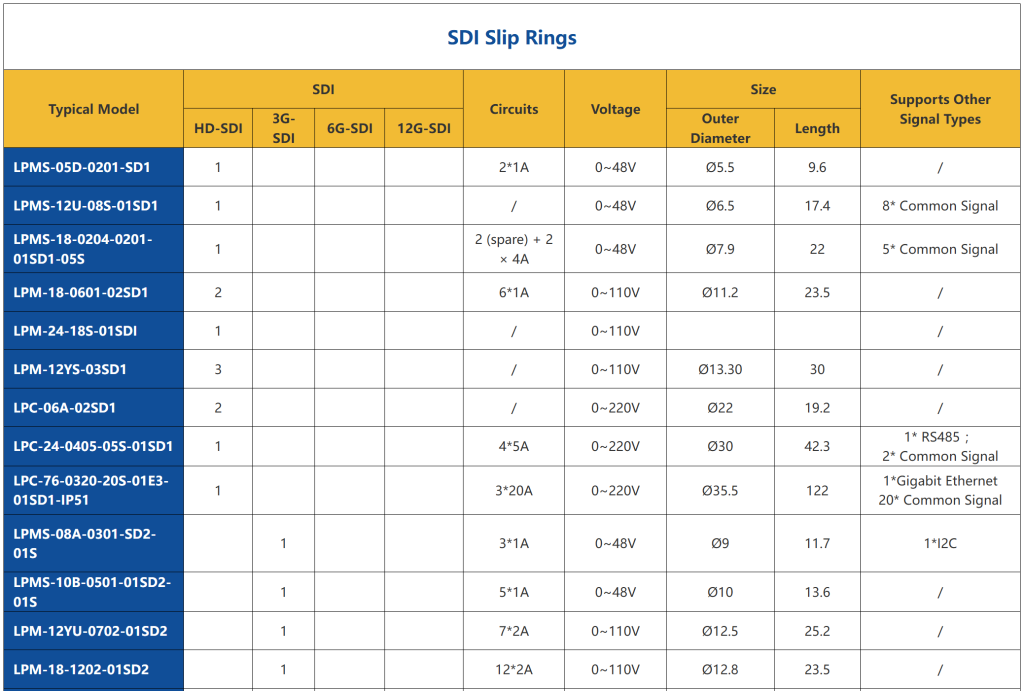
Task: Select model LPMS-18-0204-0201-01SD1-05S
Action: (x=83, y=249)
